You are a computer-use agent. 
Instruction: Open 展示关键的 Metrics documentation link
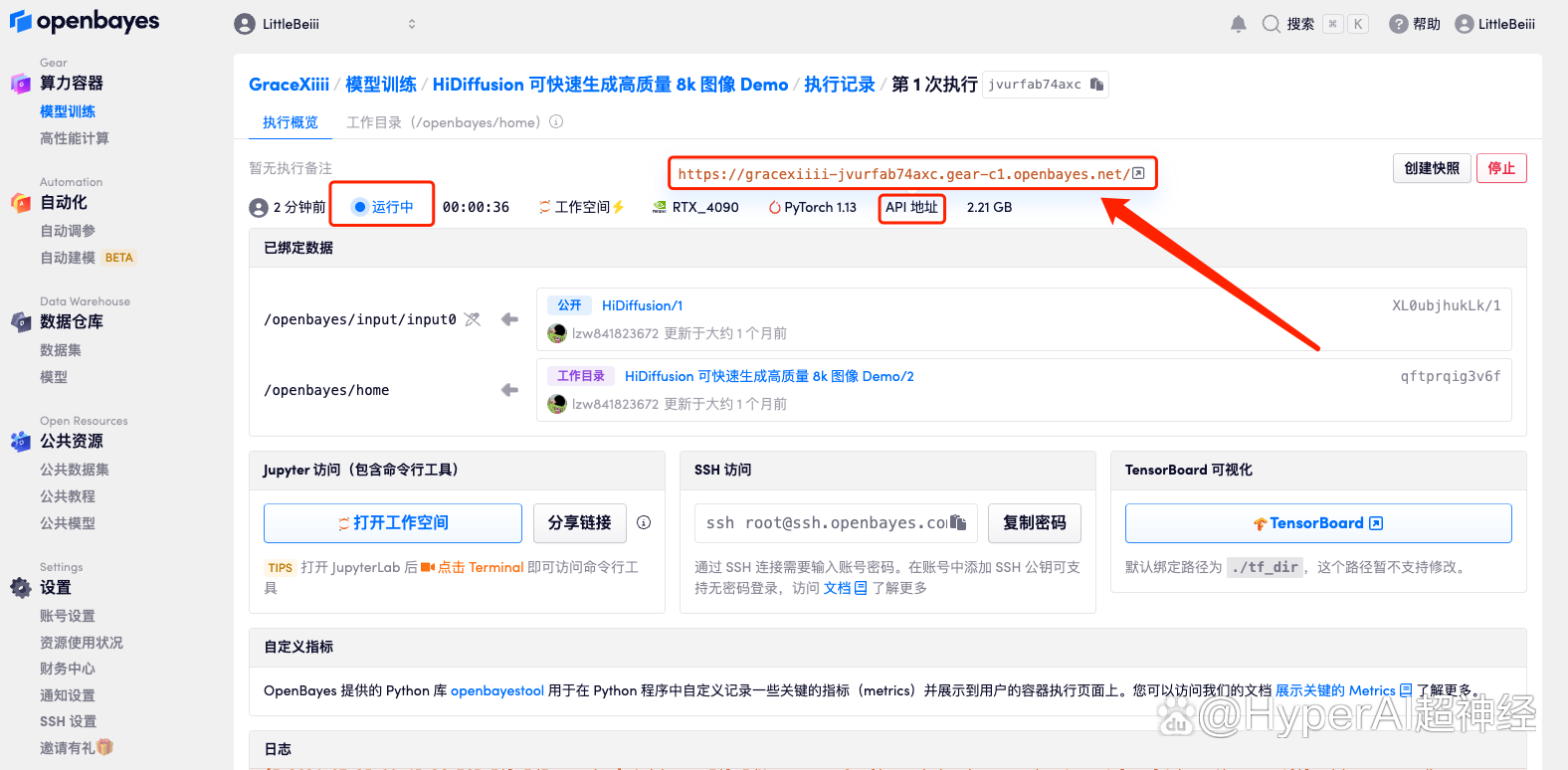1343,690
